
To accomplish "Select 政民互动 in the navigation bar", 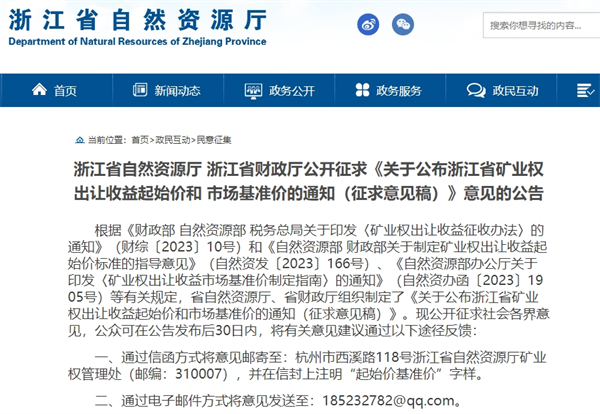I will (510, 91).
